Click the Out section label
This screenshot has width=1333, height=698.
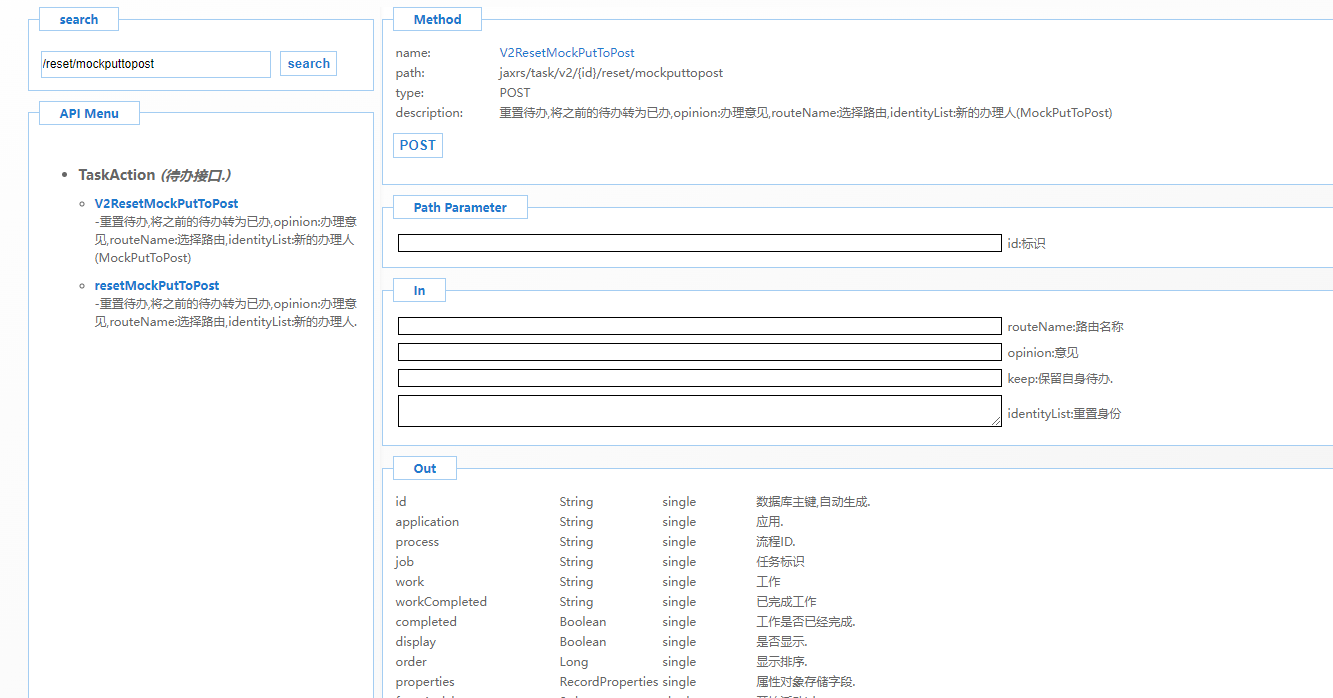425,468
